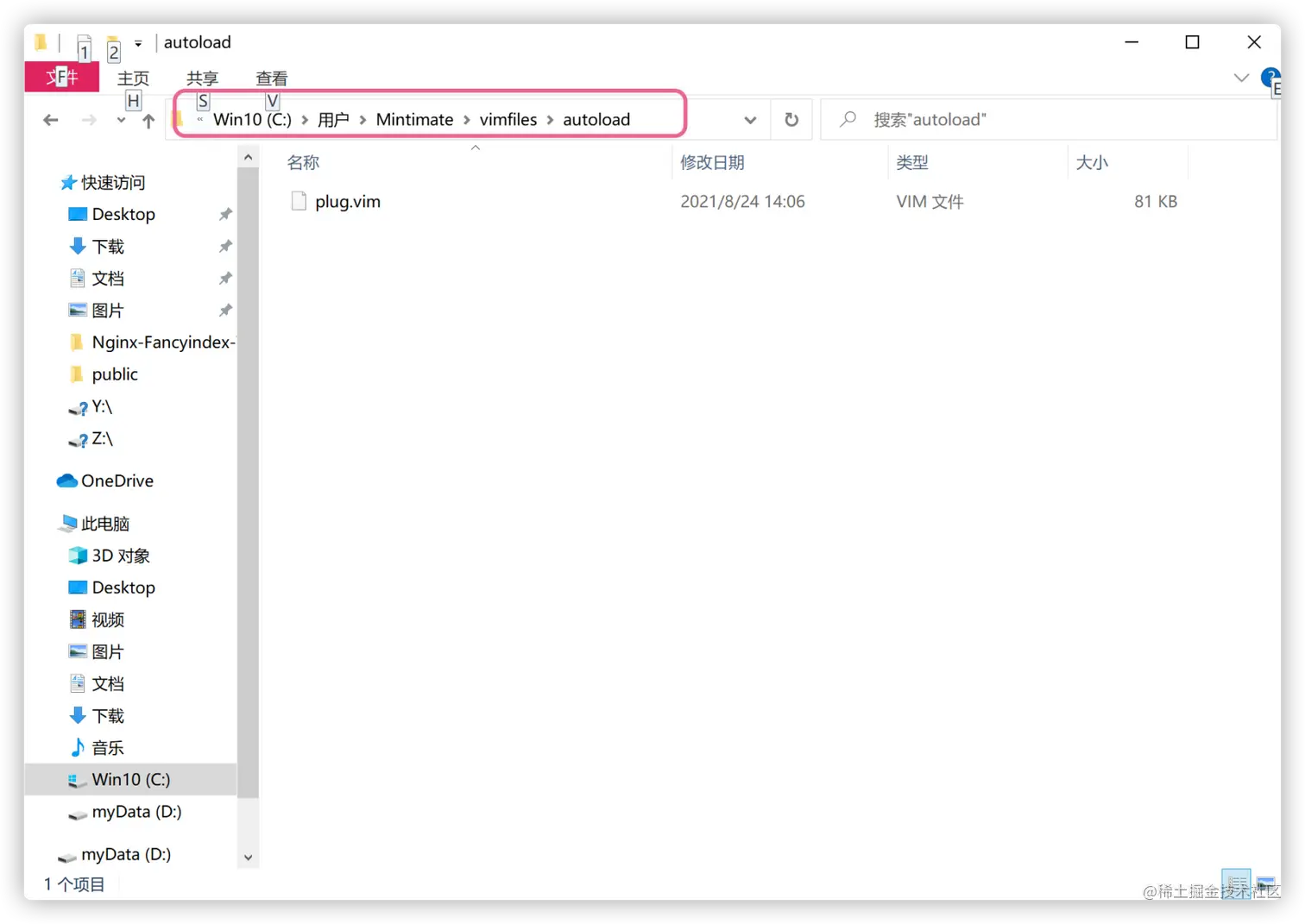Open 图片 folder under 此电脑
This screenshot has height=924, width=1305.
coord(108,651)
